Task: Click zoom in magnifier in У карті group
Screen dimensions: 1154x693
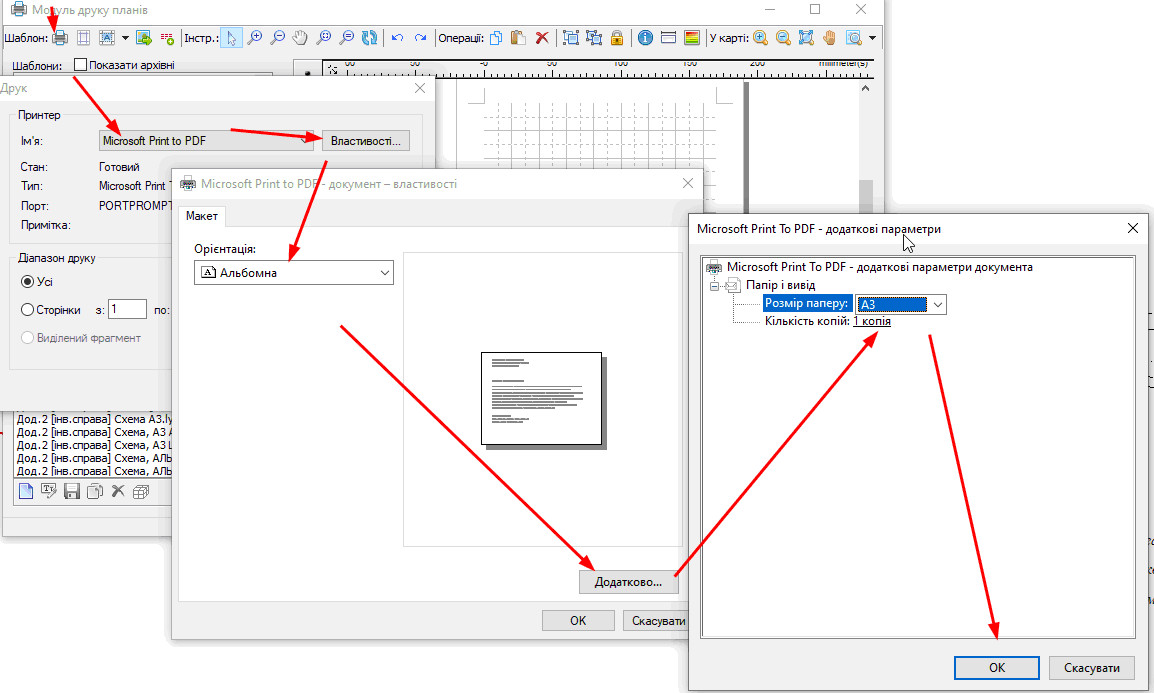Action: 760,38
